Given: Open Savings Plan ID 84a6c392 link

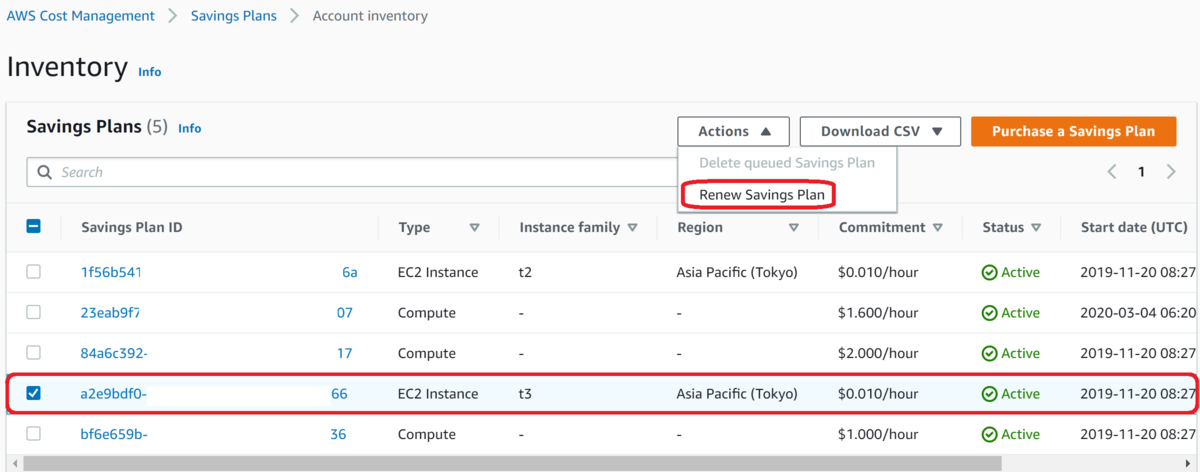Looking at the screenshot, I should click(x=114, y=353).
